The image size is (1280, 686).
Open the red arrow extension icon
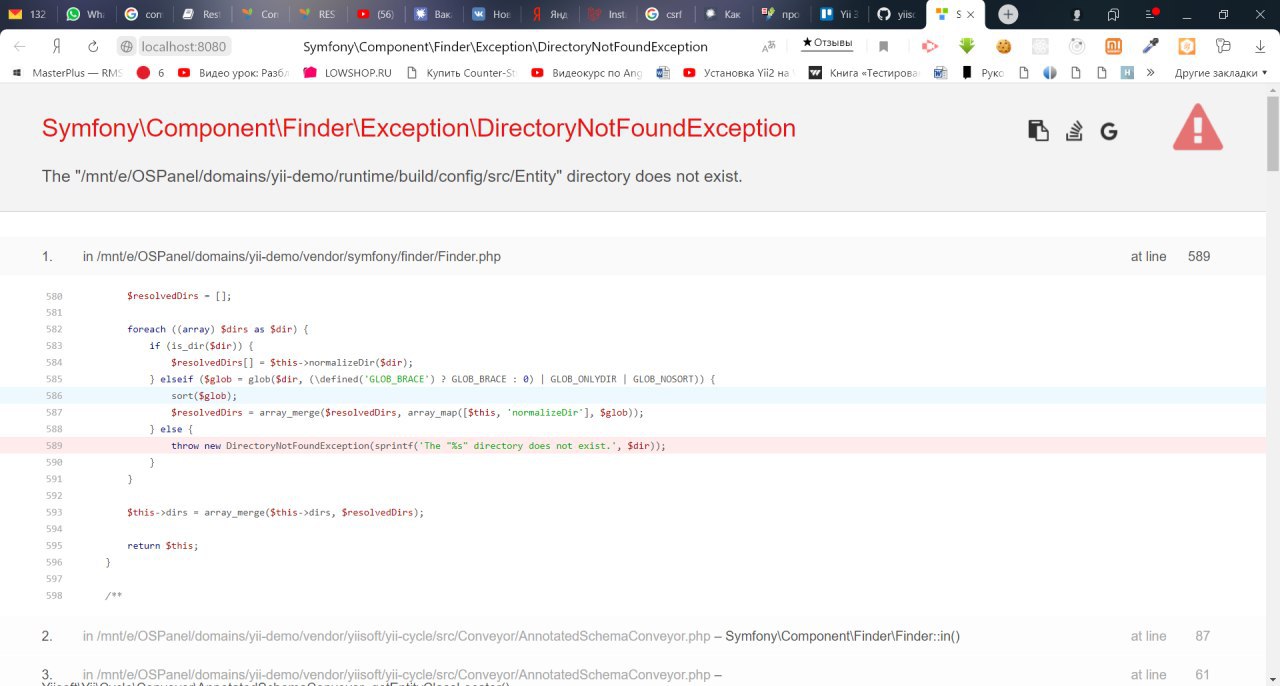tap(930, 46)
